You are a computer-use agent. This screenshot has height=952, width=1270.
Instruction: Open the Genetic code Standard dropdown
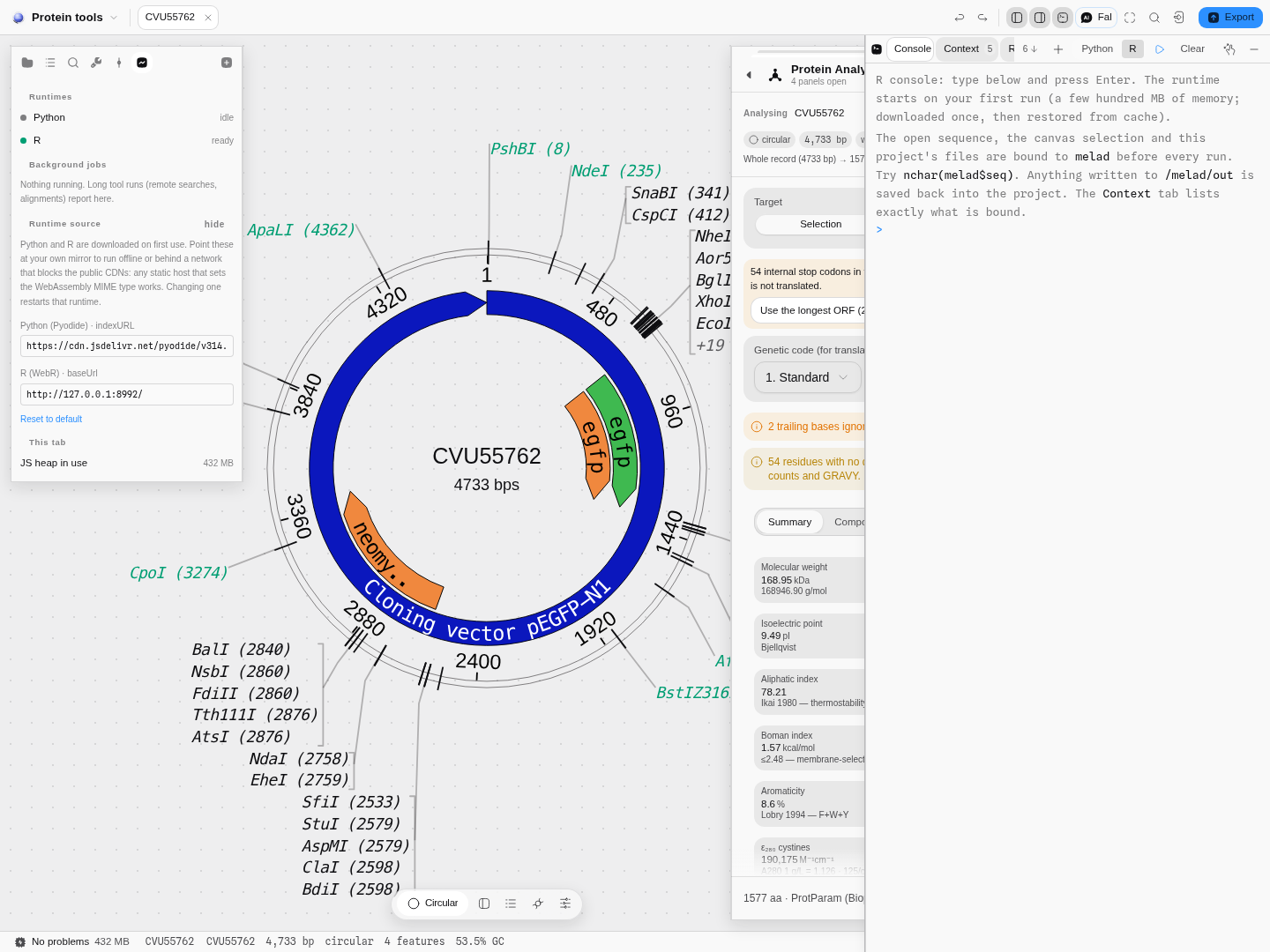coord(807,377)
